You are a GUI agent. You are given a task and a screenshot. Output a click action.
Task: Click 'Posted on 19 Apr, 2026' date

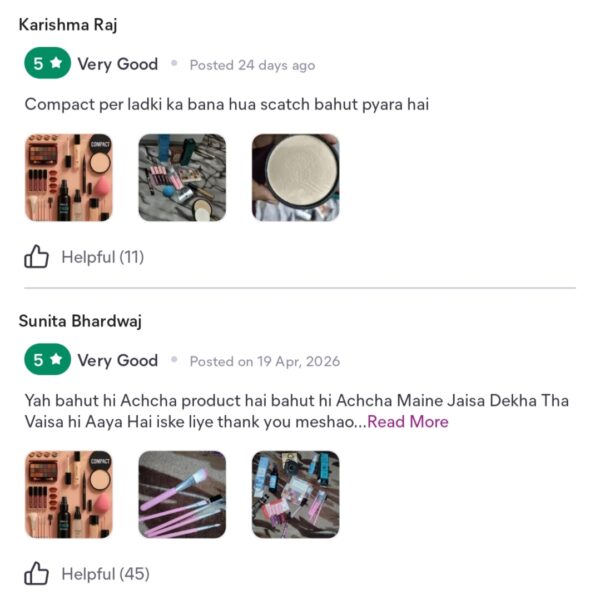click(x=265, y=361)
